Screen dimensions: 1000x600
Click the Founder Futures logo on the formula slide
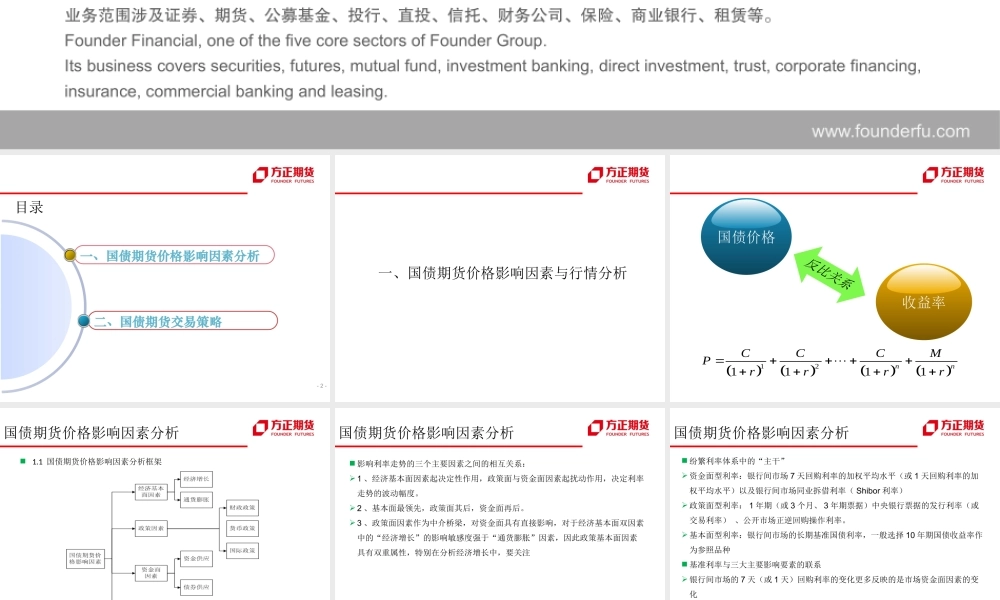pos(952,174)
